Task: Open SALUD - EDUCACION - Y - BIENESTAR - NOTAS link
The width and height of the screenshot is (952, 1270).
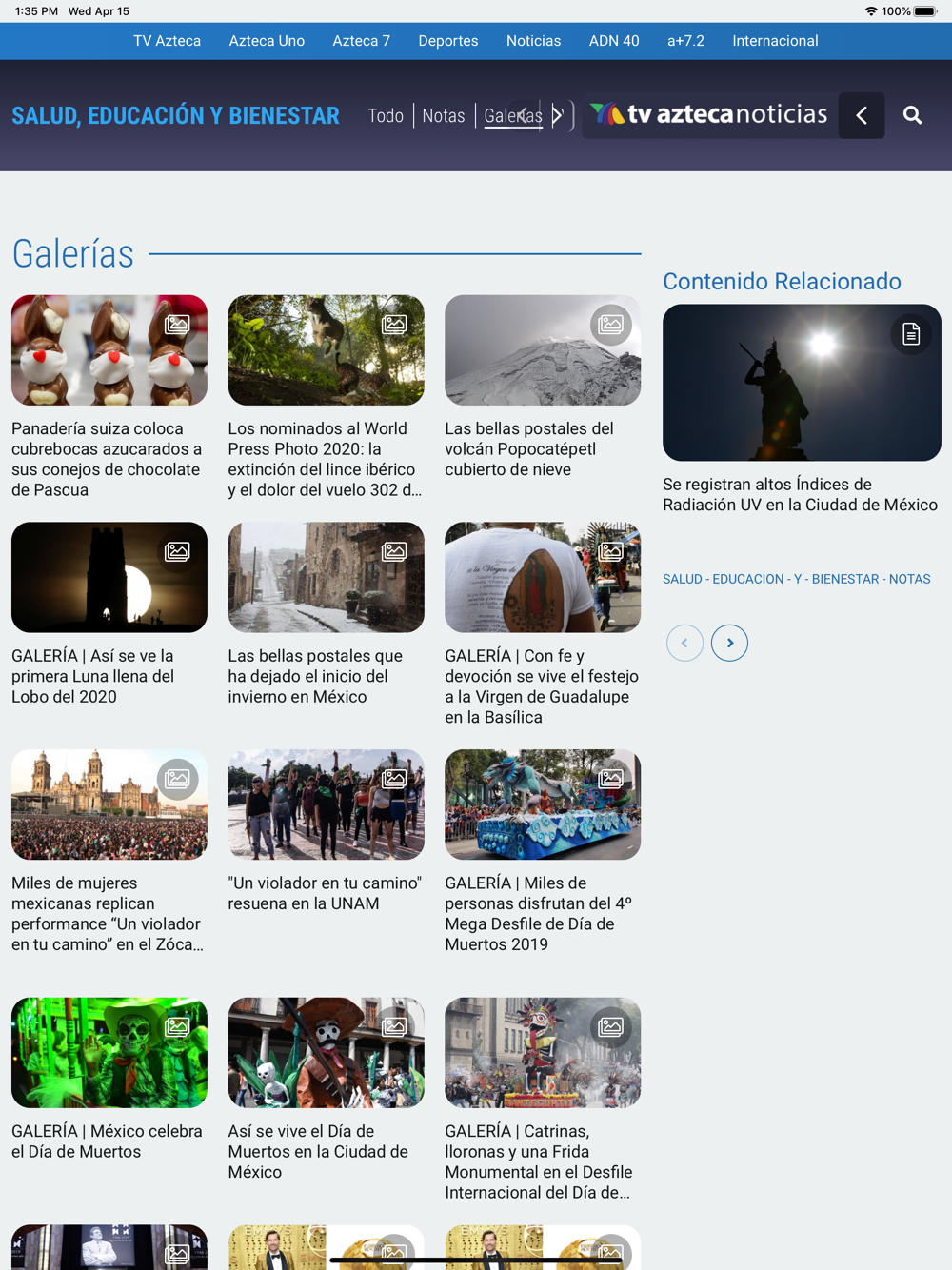Action: [x=797, y=579]
